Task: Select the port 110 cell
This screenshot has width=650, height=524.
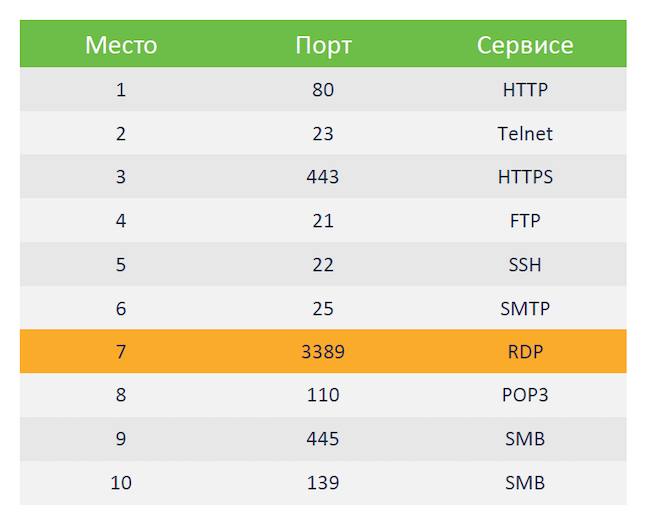Action: coord(323,395)
